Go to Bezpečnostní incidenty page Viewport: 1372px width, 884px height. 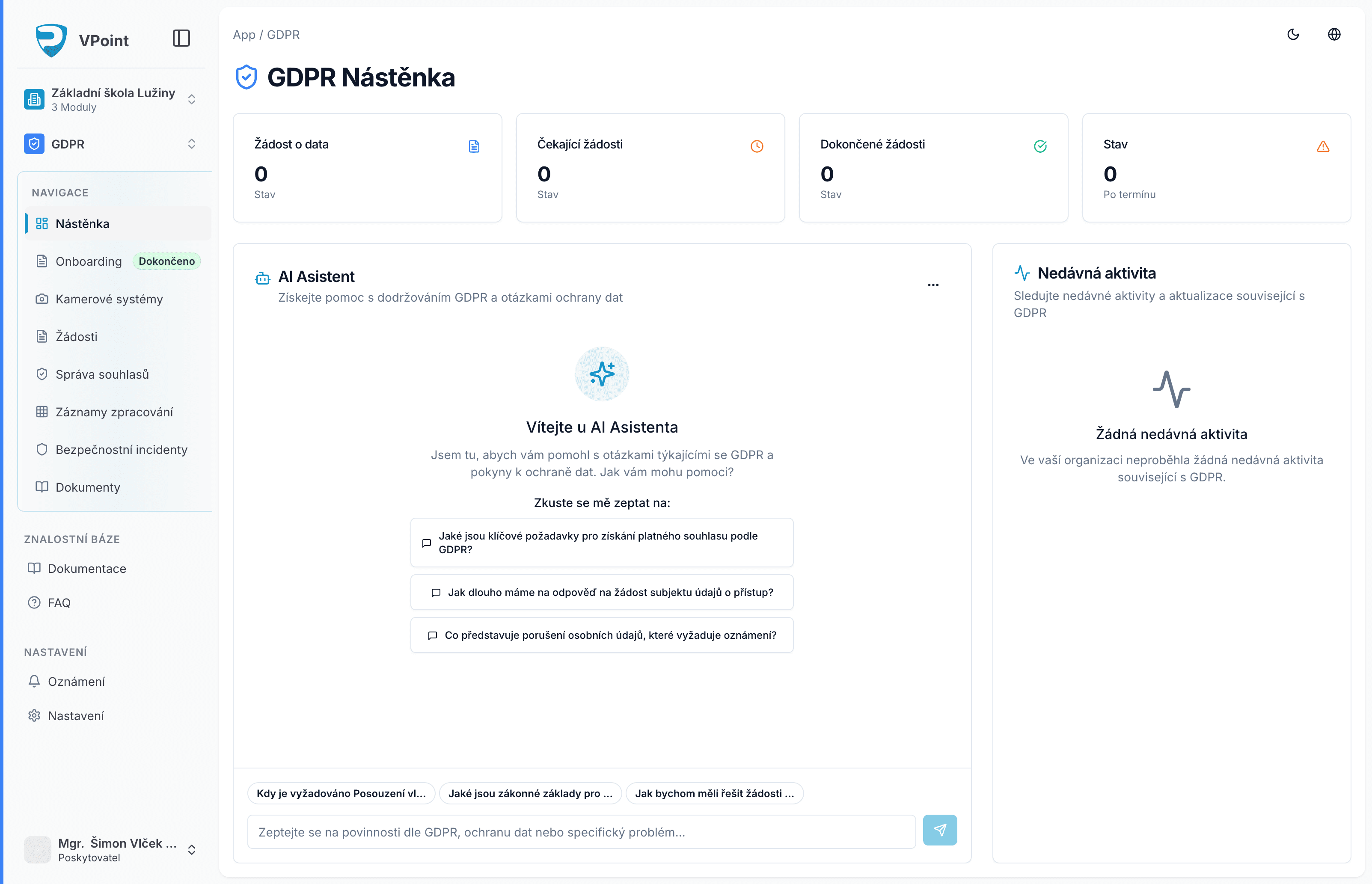121,449
